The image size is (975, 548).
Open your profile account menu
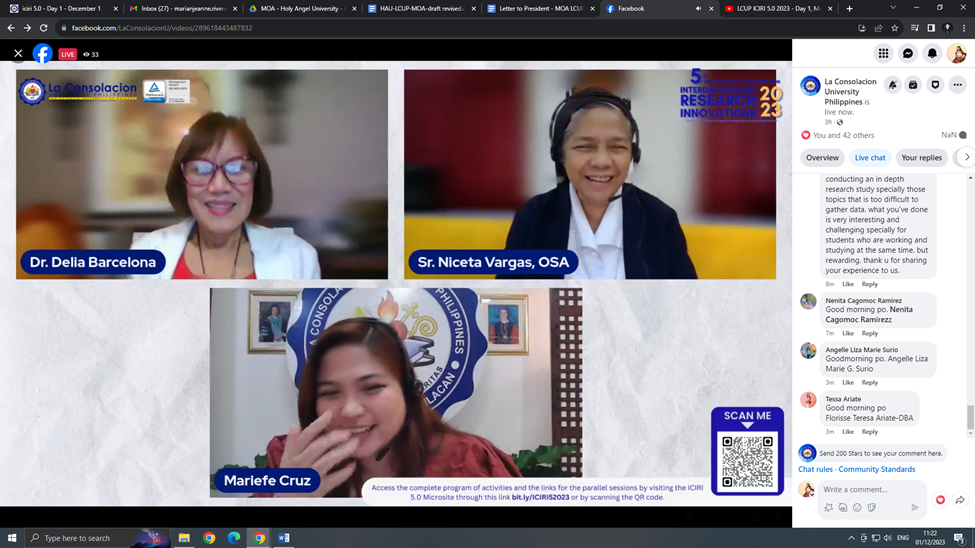pos(956,54)
